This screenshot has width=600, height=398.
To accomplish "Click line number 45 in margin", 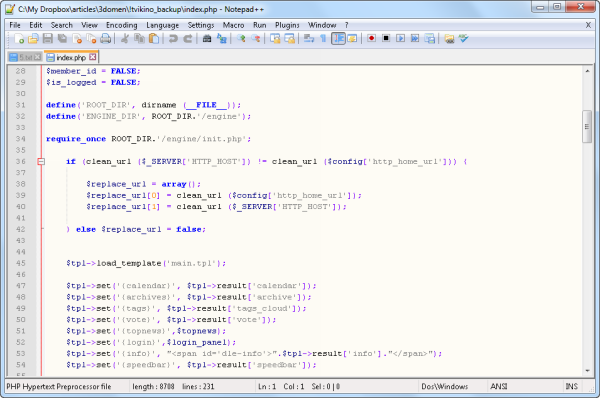I will [x=20, y=263].
